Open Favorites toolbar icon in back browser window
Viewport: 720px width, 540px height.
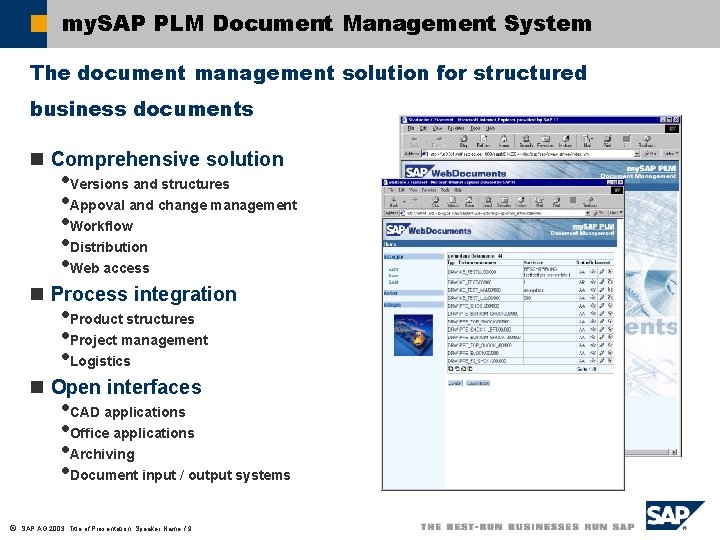tap(545, 141)
